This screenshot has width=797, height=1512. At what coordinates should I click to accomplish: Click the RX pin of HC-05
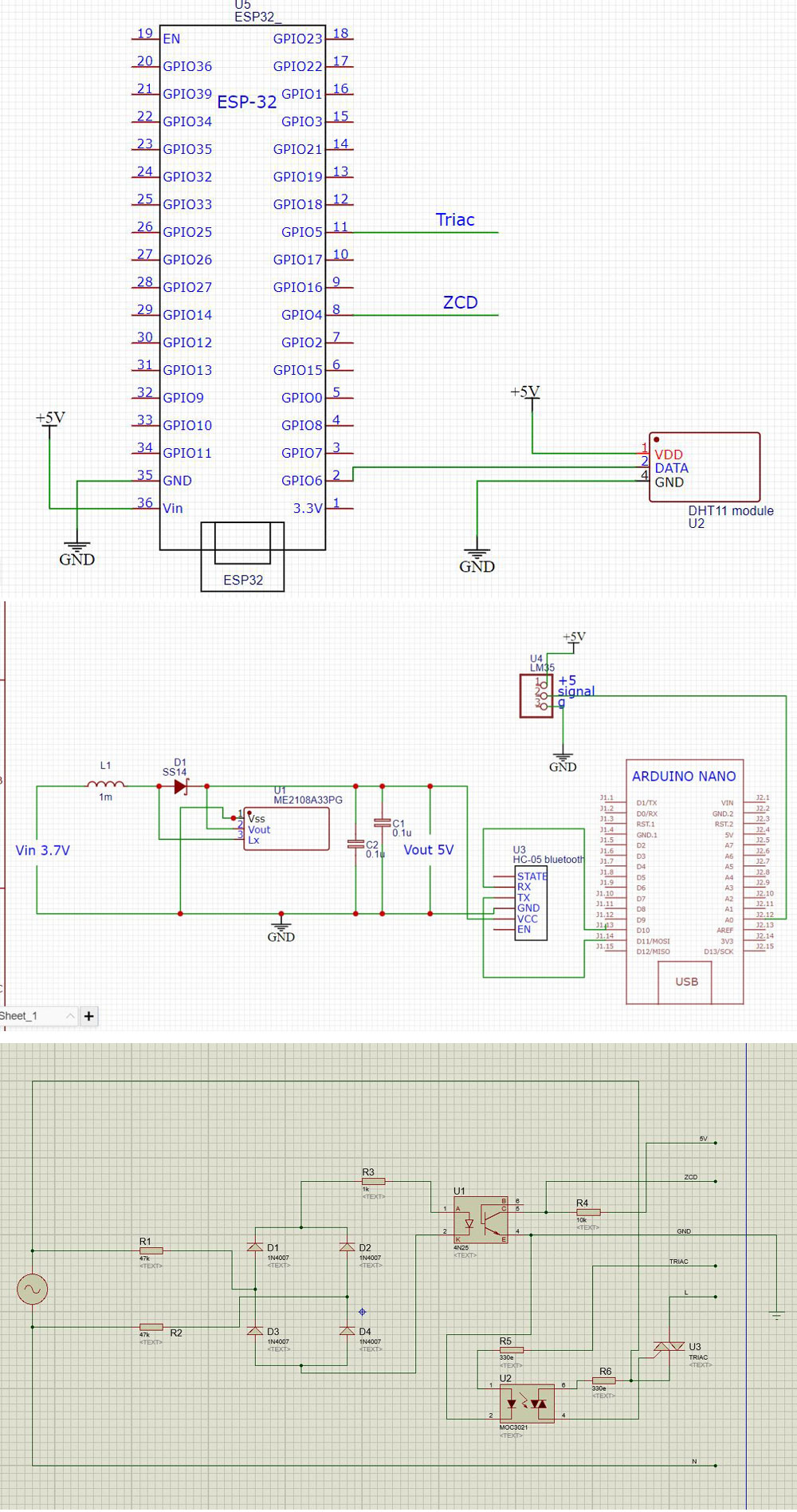click(524, 888)
